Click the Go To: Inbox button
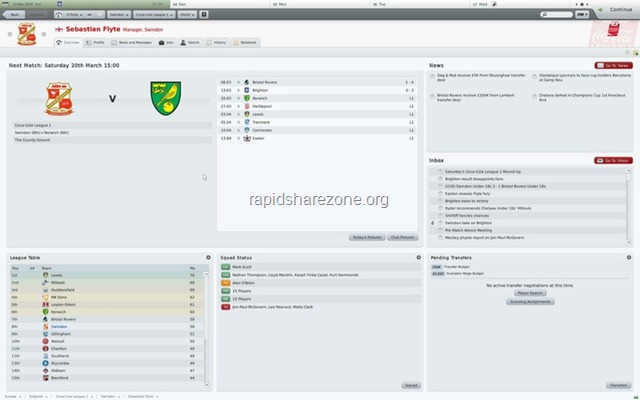640x400 pixels. tap(613, 161)
